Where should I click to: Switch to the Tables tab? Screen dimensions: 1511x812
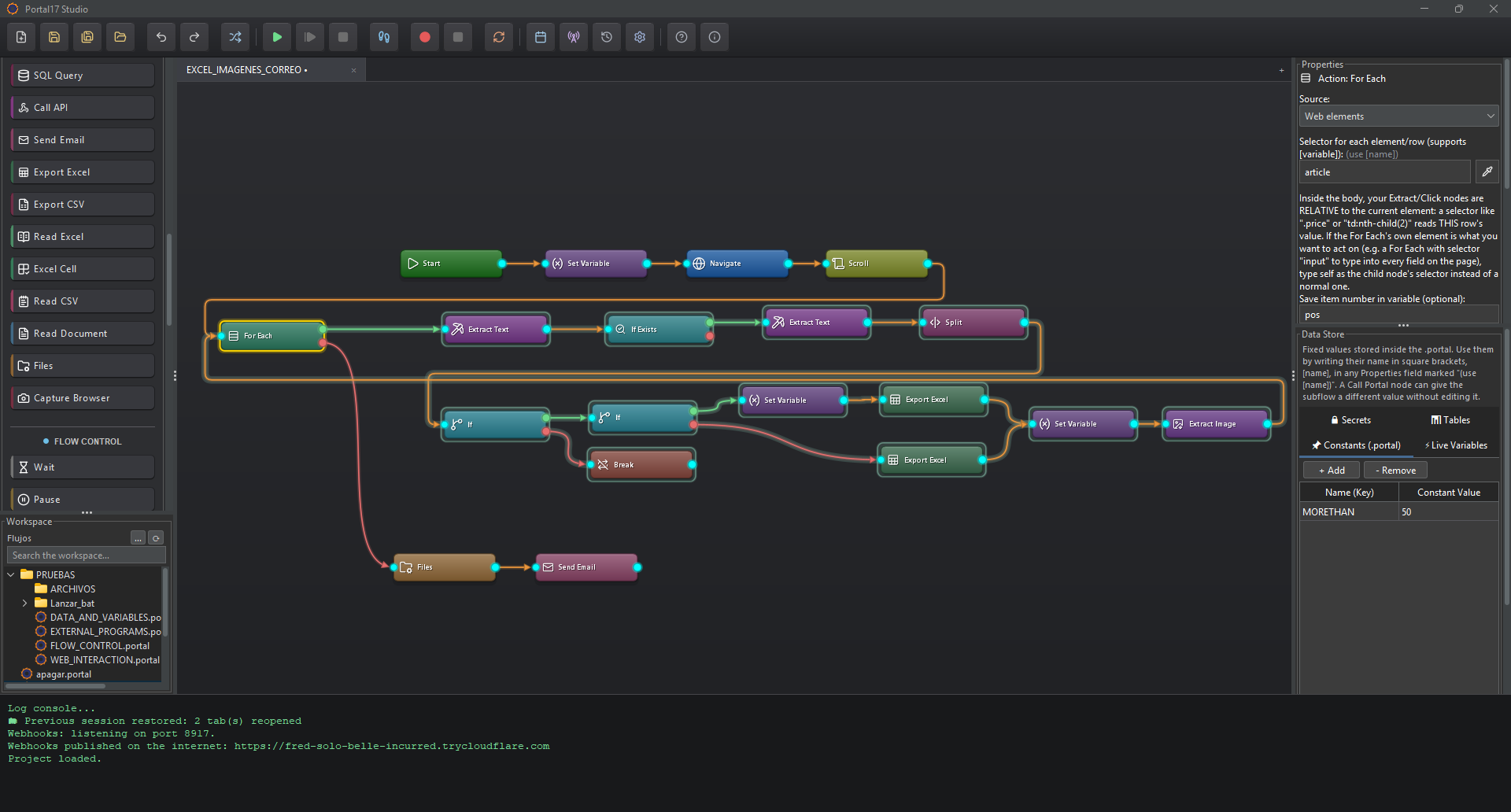pyautogui.click(x=1450, y=420)
